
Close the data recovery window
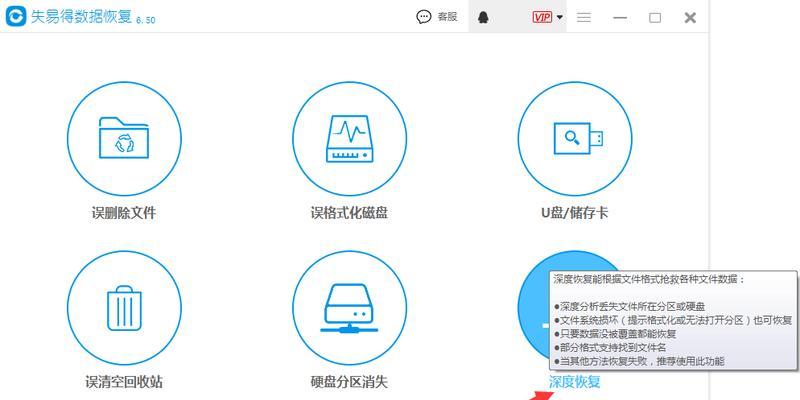690,18
